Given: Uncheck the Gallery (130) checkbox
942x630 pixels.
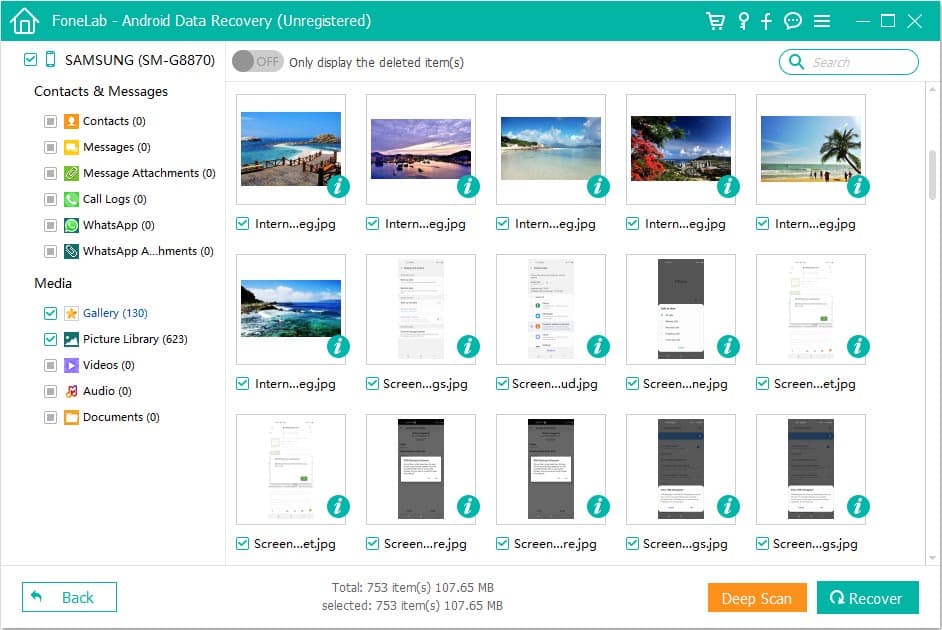Looking at the screenshot, I should 49,312.
